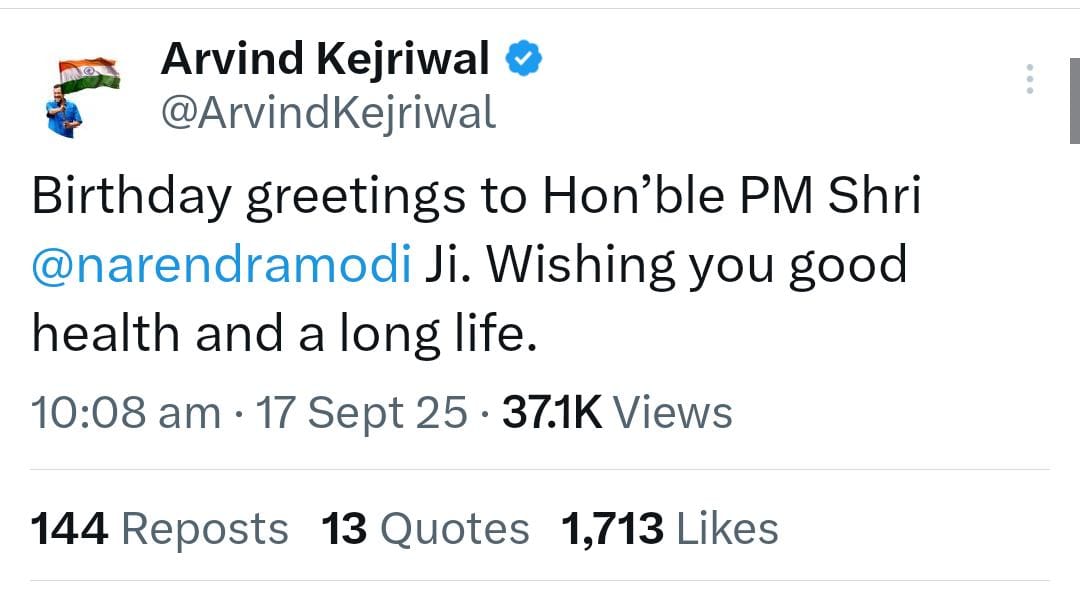Open Arvind Kejriwal display name
The width and height of the screenshot is (1080, 590).
pos(325,61)
